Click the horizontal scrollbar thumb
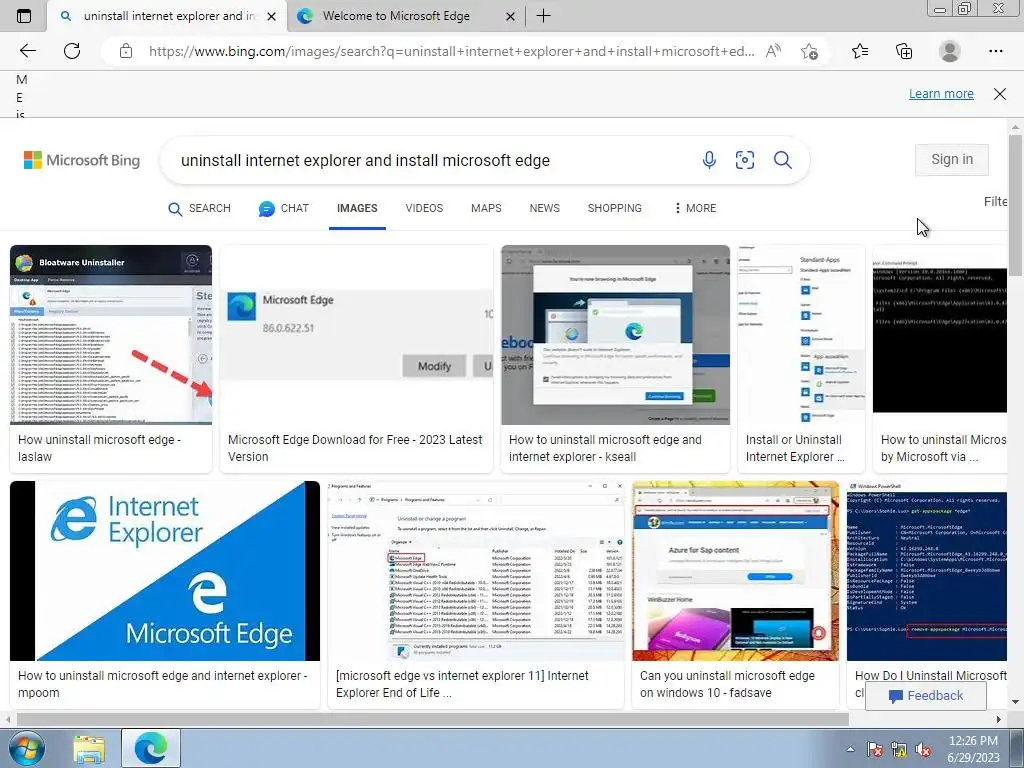This screenshot has height=768, width=1024. click(432, 719)
